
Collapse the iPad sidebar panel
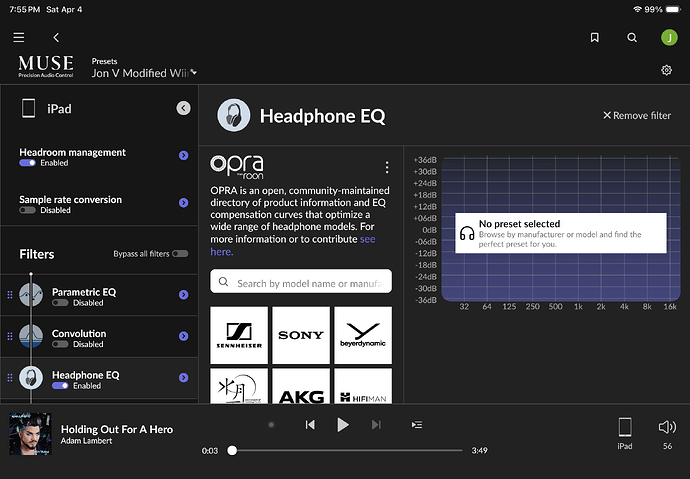184,108
